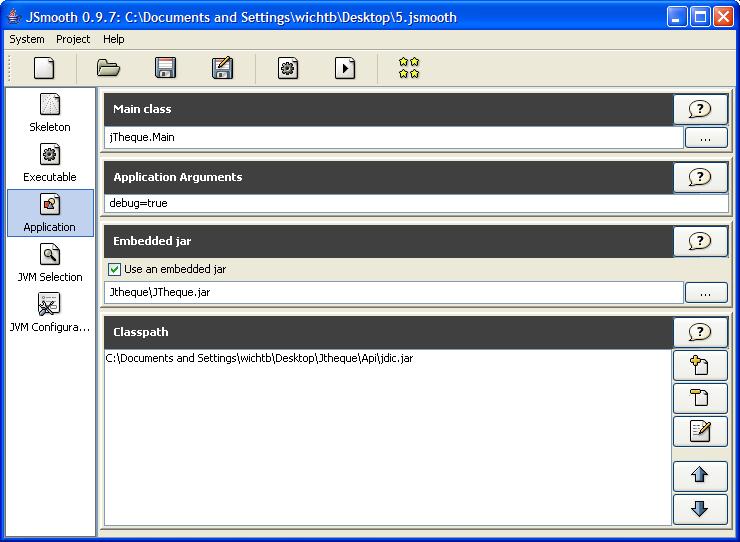The image size is (740, 542).
Task: Browse for the embedded jar file
Action: coord(706,293)
